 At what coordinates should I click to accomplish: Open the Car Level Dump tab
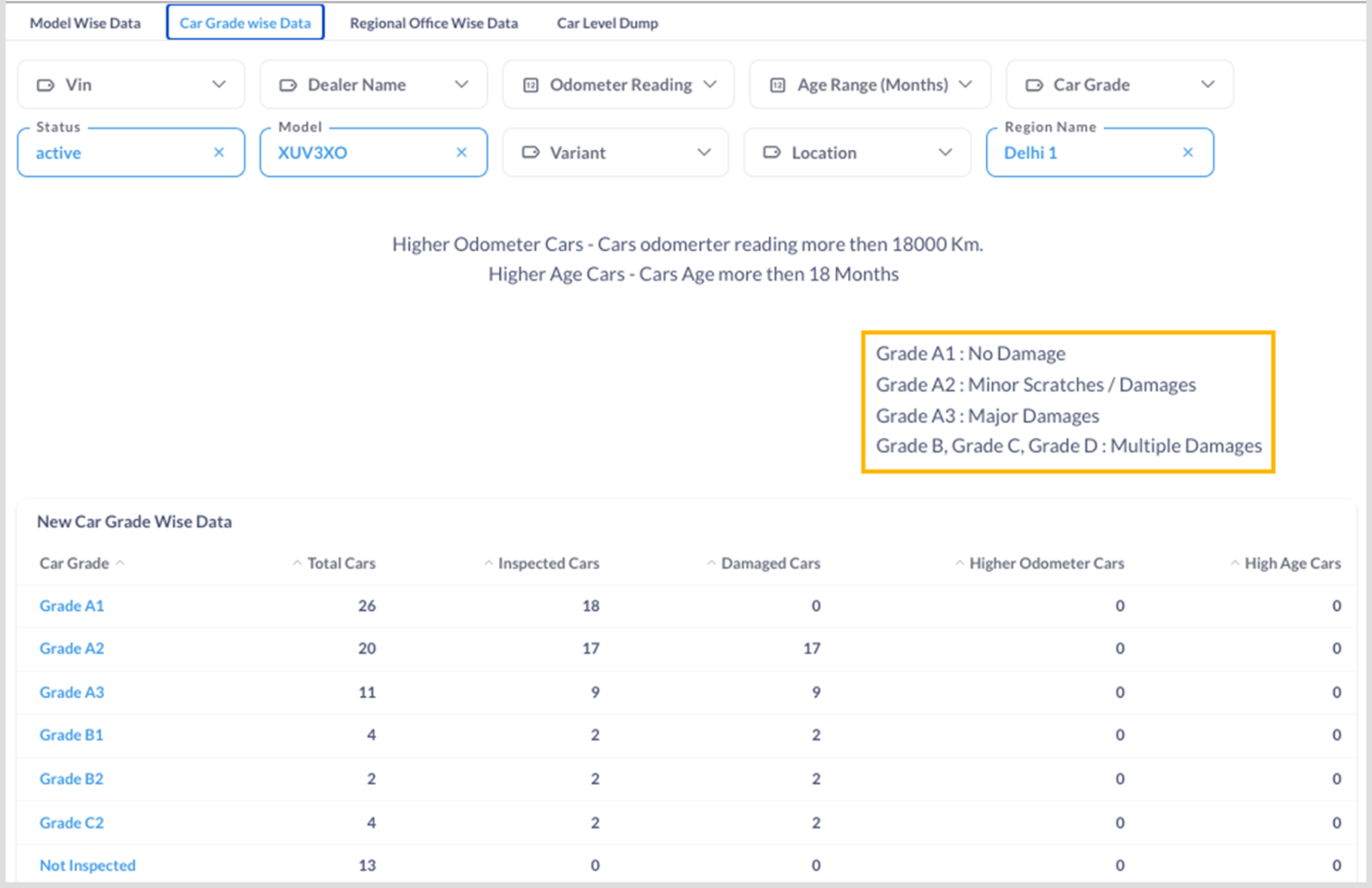click(x=607, y=23)
